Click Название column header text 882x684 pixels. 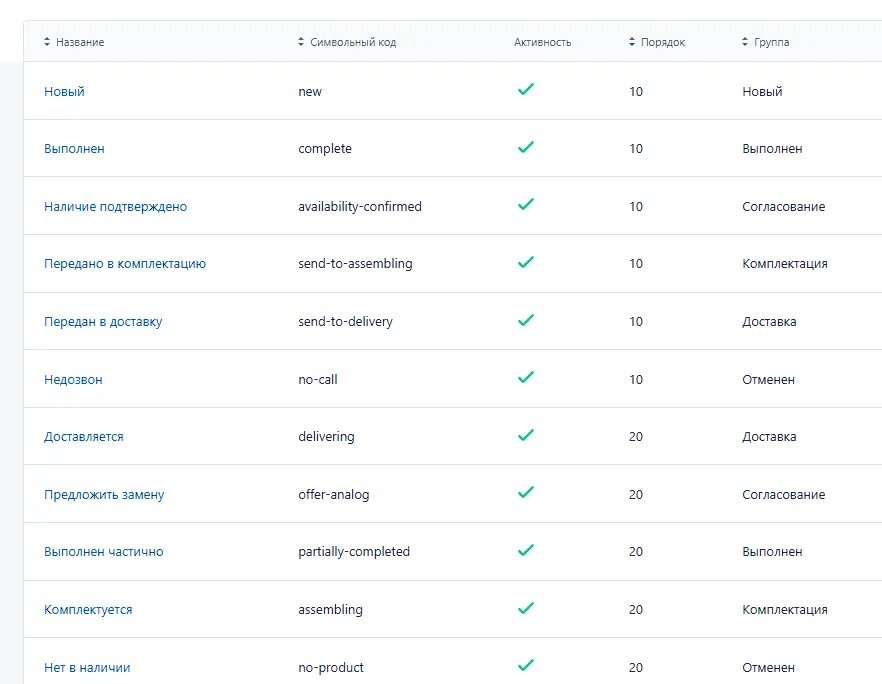pyautogui.click(x=80, y=42)
